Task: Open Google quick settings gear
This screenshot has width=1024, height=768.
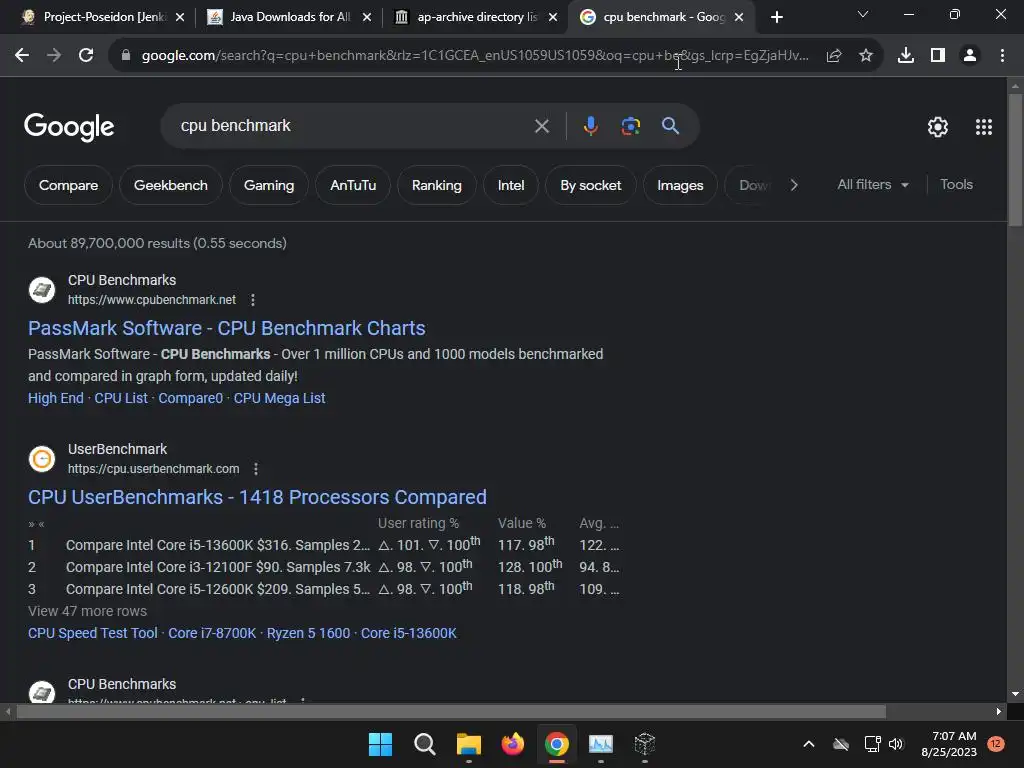Action: click(x=938, y=127)
